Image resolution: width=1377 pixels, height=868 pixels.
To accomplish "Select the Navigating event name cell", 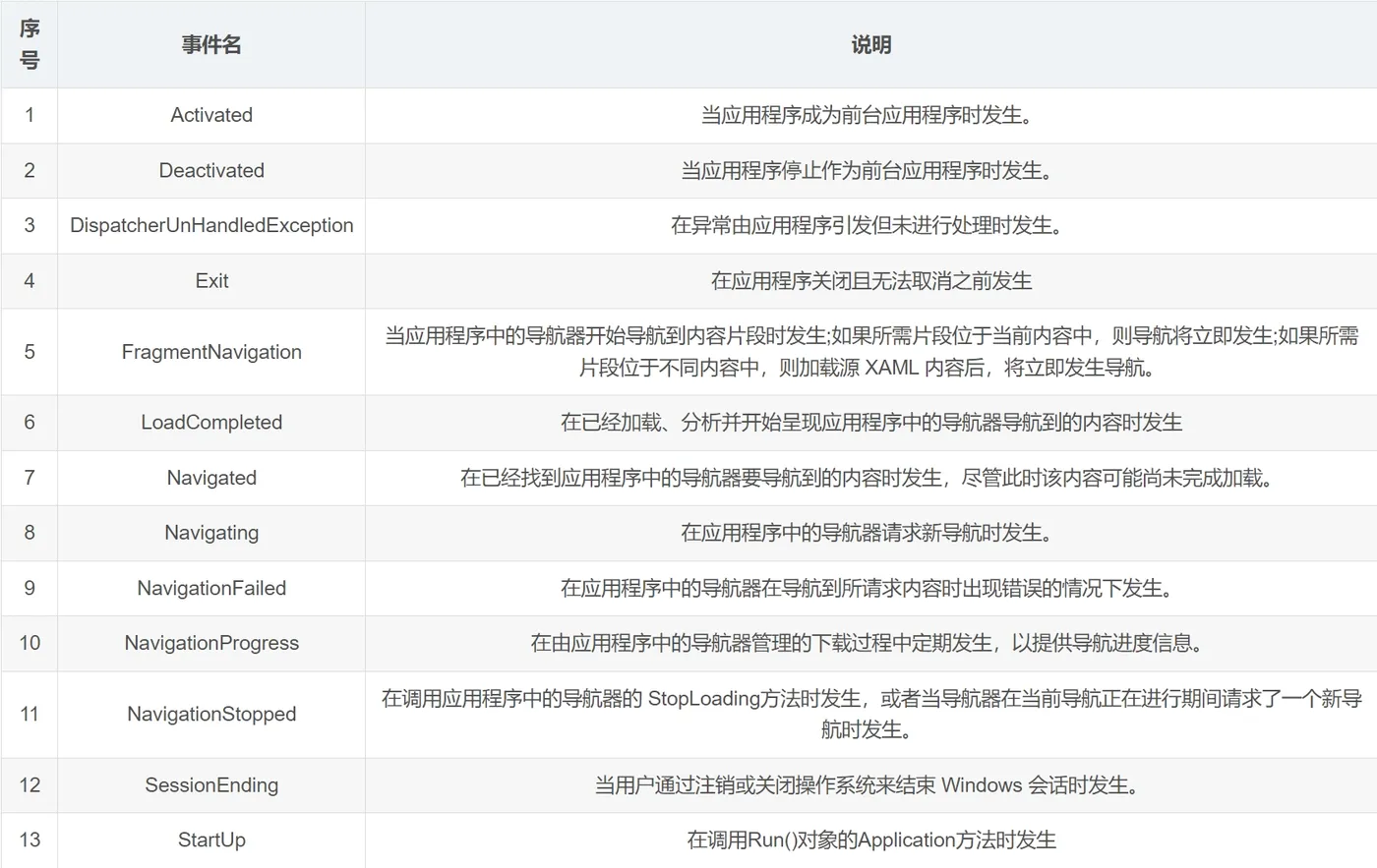I will tap(211, 533).
